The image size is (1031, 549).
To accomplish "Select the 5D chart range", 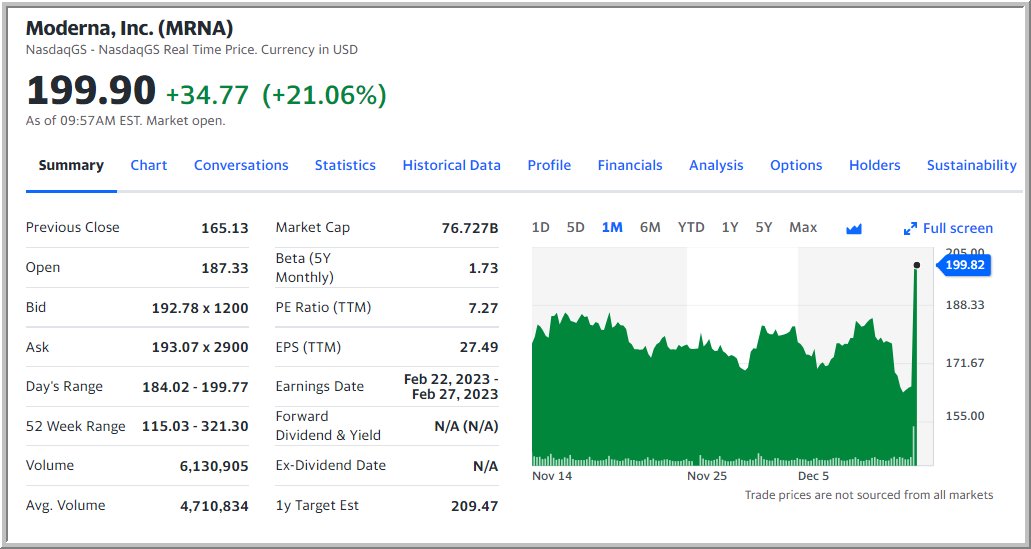I will click(575, 227).
